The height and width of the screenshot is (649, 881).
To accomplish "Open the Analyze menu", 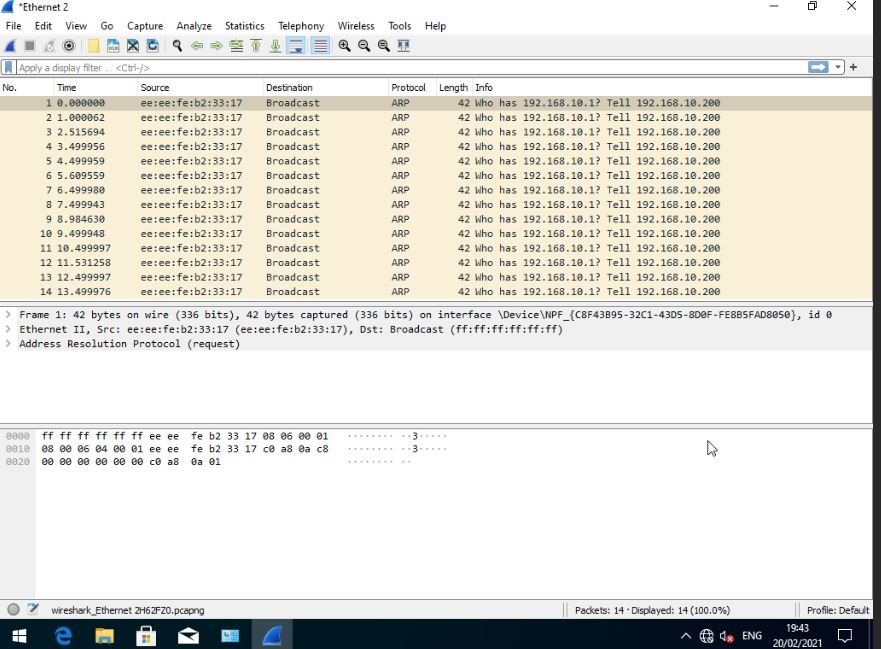I will [x=194, y=26].
